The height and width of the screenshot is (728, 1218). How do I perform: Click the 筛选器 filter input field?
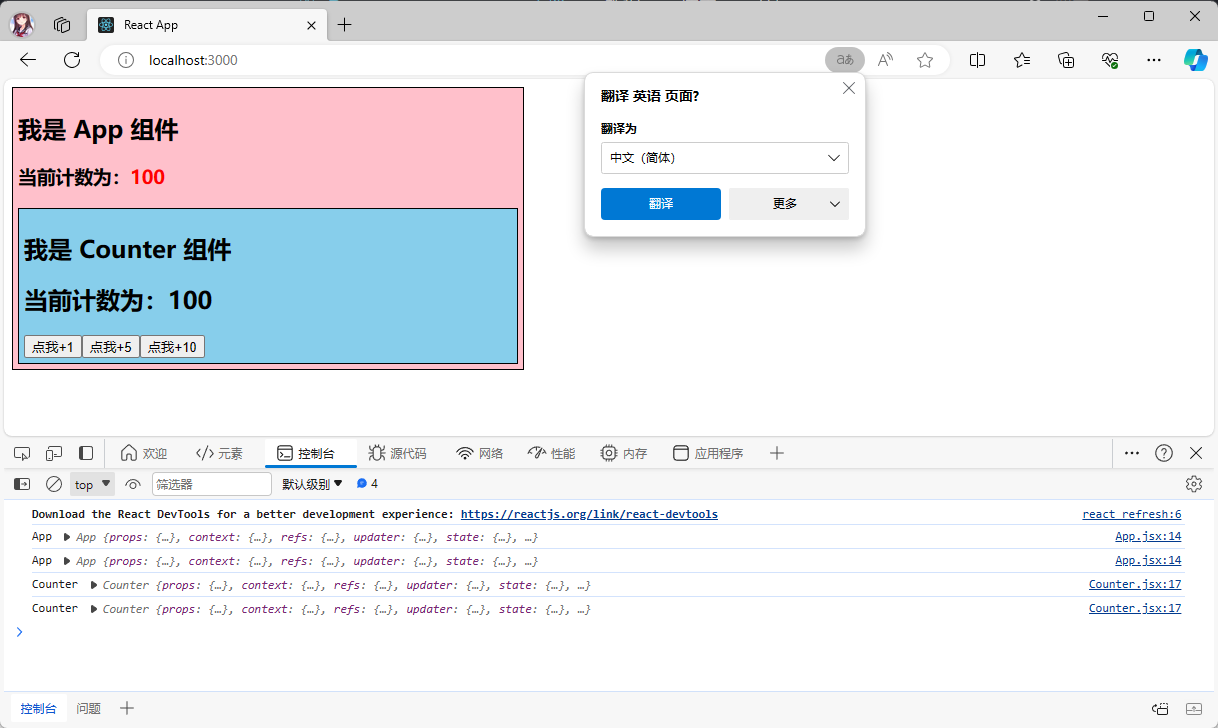pos(211,484)
